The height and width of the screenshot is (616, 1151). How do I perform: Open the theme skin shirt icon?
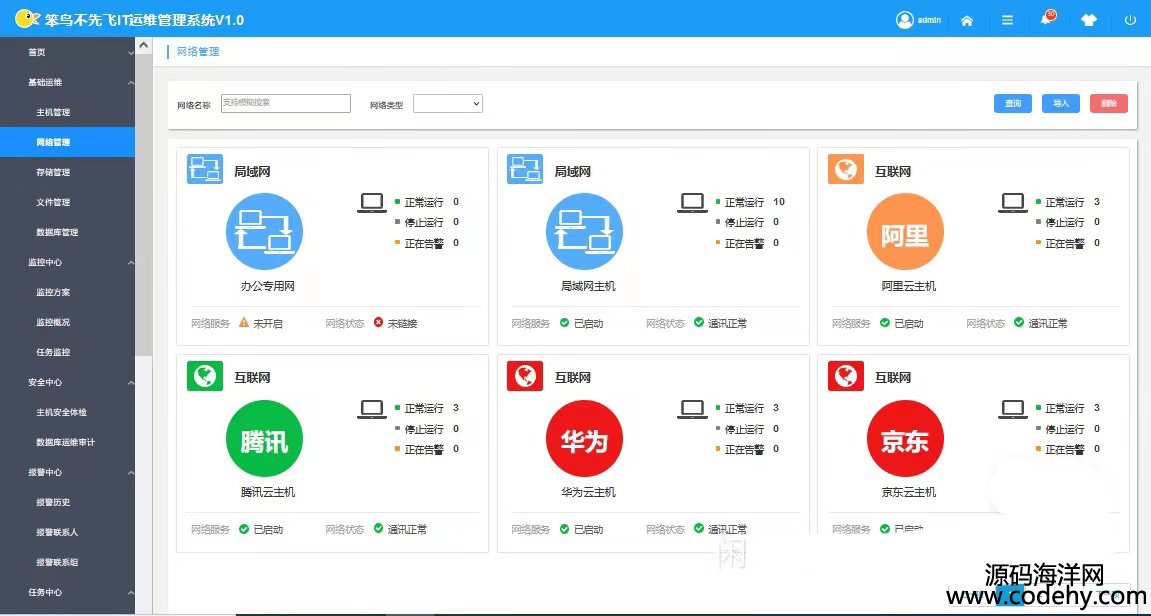pos(1089,21)
